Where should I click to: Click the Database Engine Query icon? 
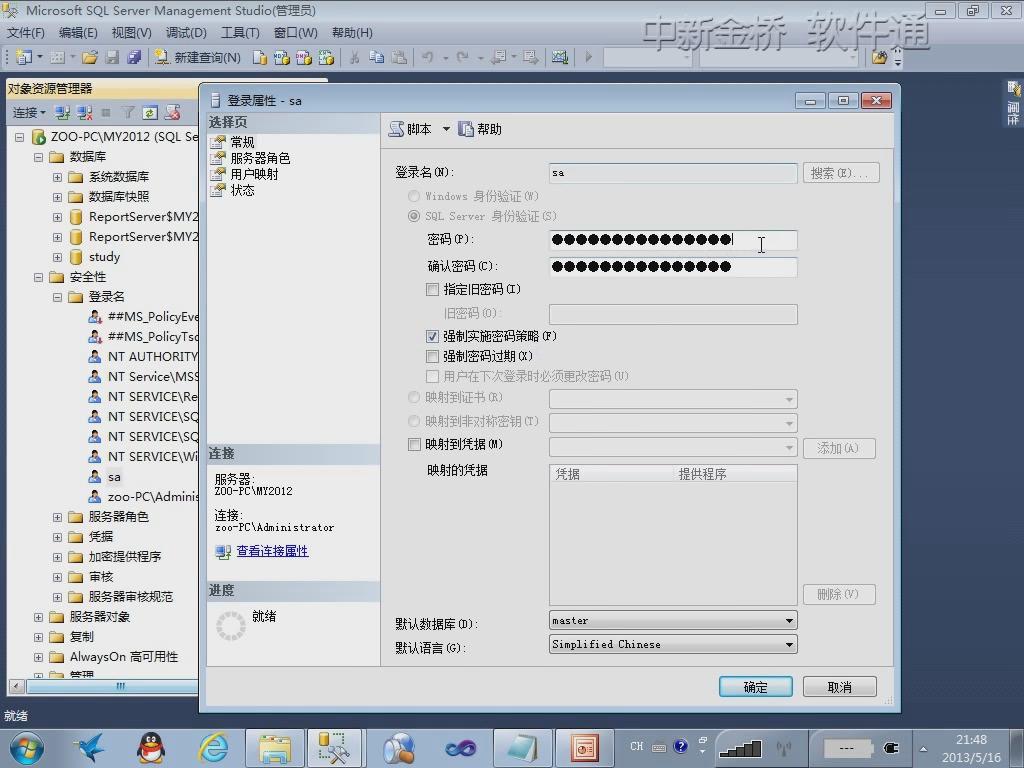pos(259,57)
